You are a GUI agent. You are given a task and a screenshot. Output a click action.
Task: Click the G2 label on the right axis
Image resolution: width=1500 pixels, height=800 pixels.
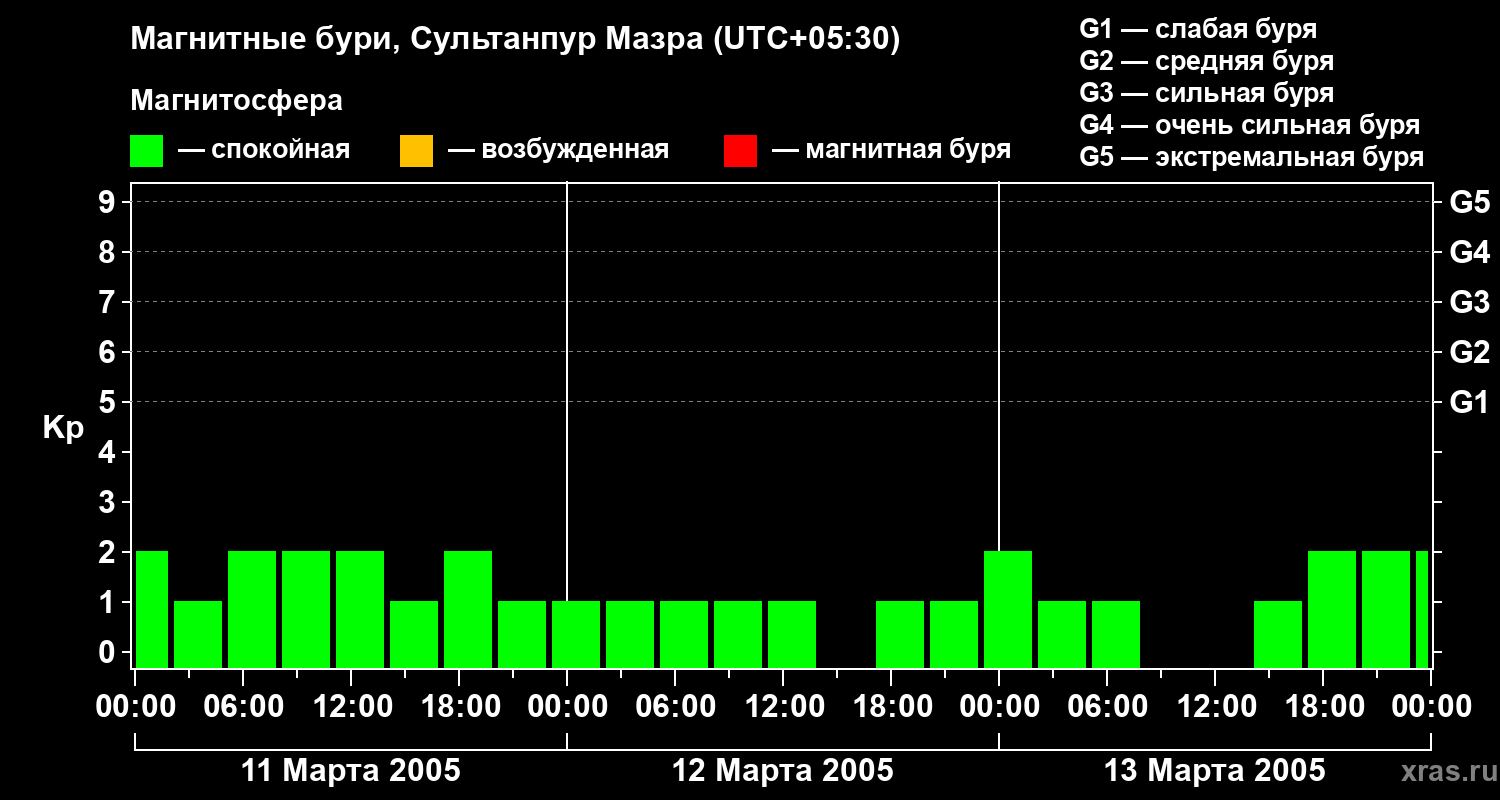coord(1470,353)
